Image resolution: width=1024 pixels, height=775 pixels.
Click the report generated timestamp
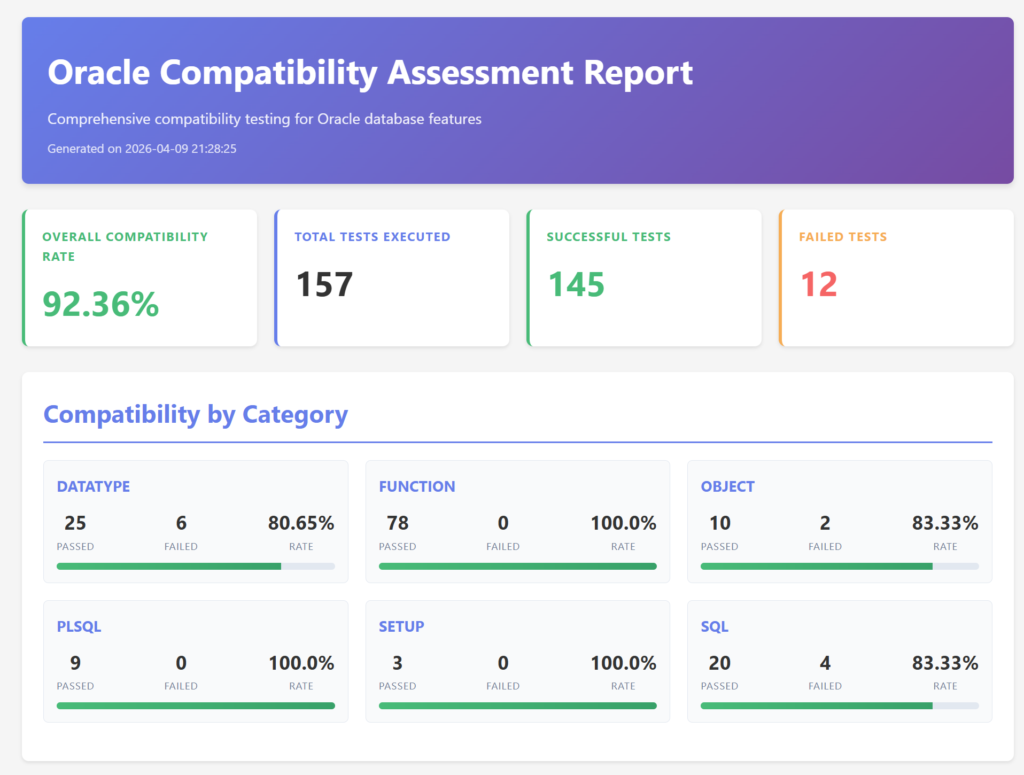[142, 149]
